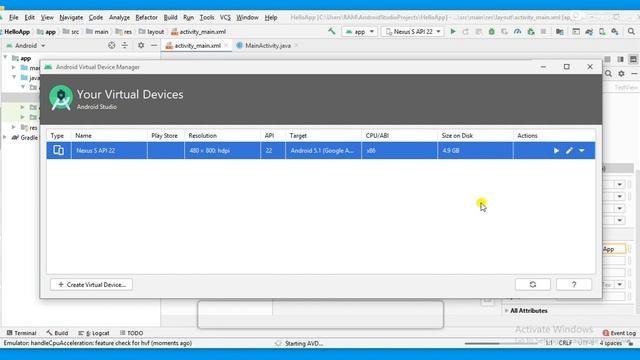Image resolution: width=640 pixels, height=360 pixels.
Task: Click the search icon in attributes panel
Action: pos(608,73)
